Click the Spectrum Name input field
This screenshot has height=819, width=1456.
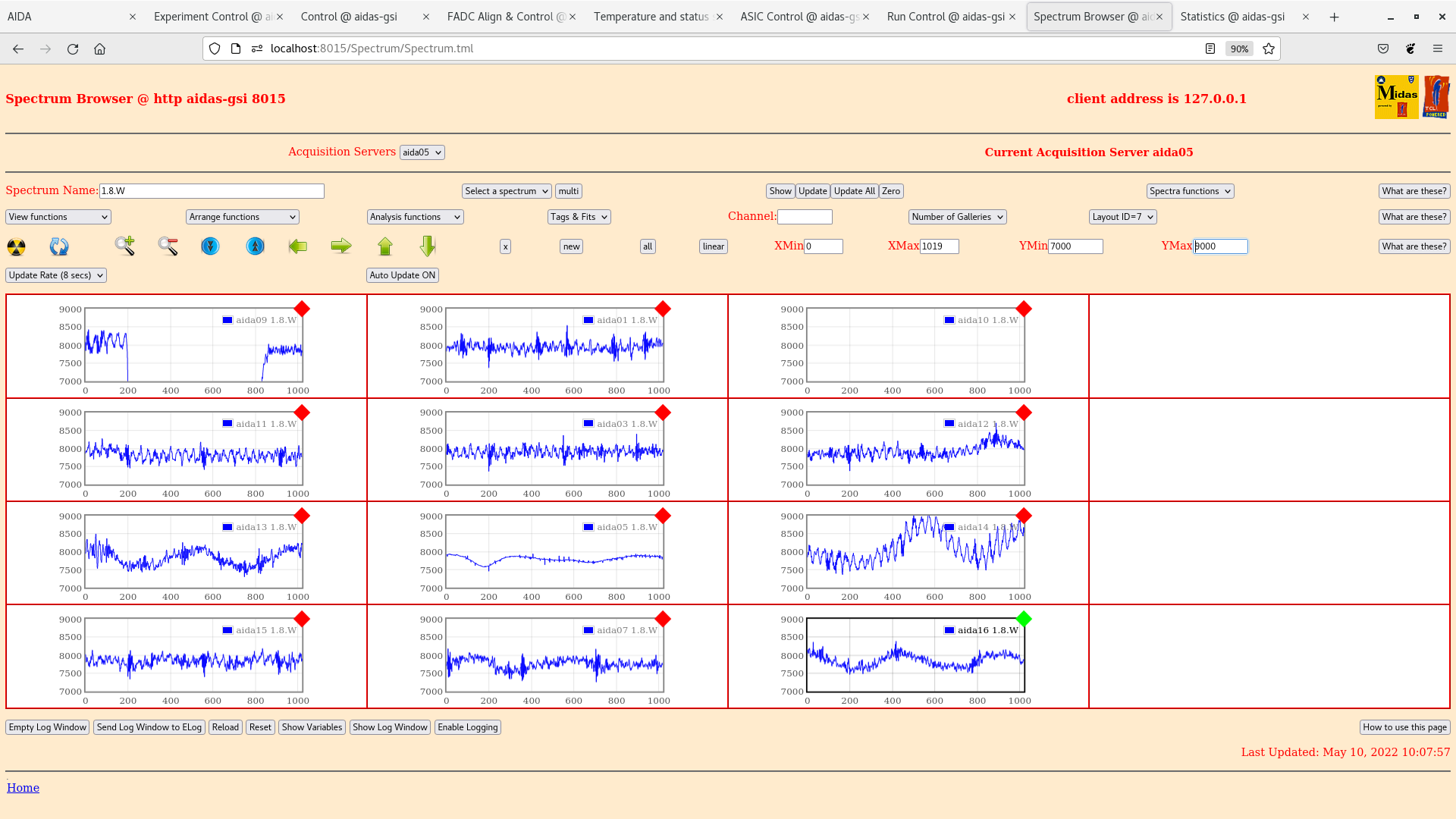(x=212, y=191)
